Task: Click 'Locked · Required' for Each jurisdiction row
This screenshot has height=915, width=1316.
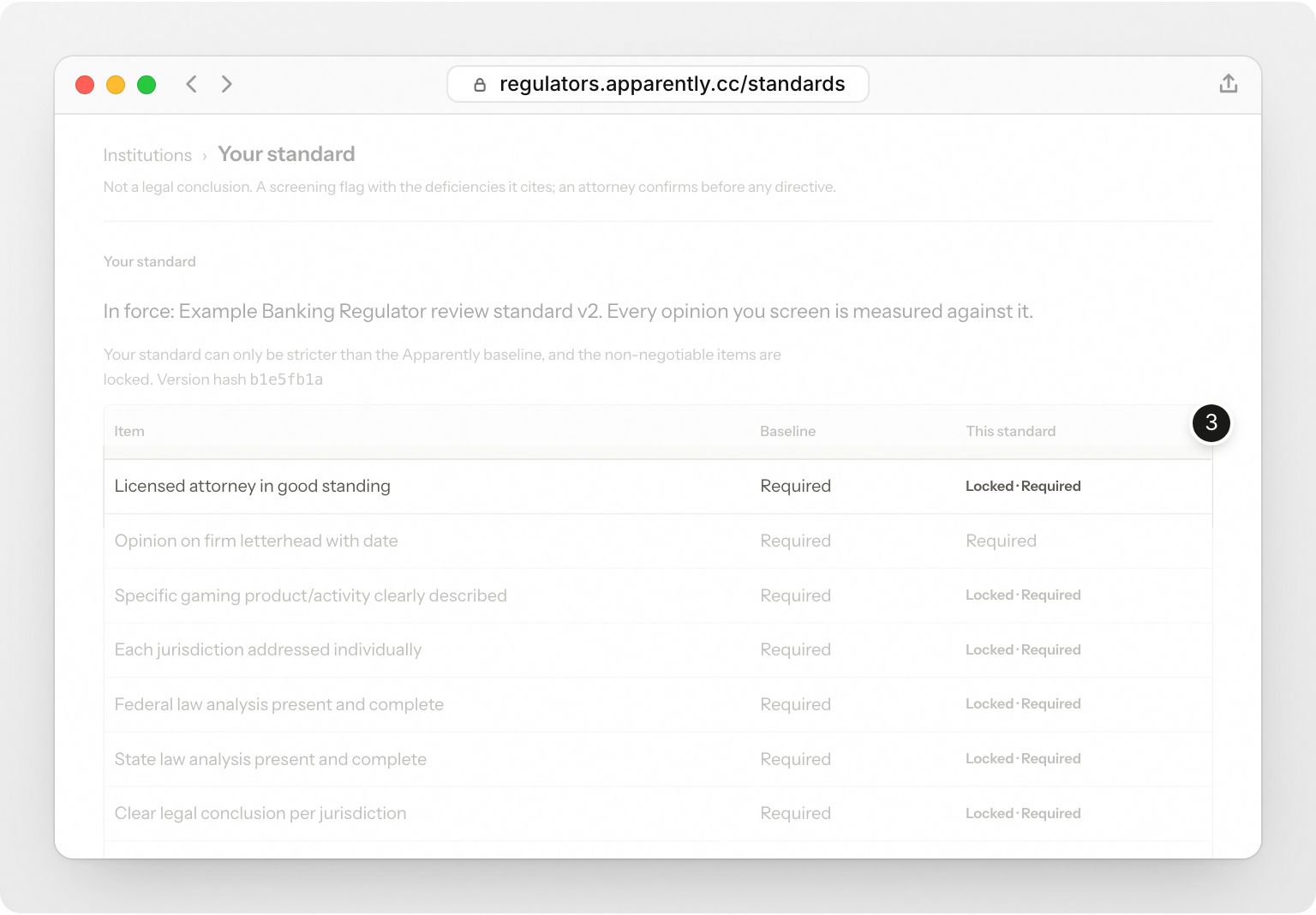Action: [x=1023, y=649]
